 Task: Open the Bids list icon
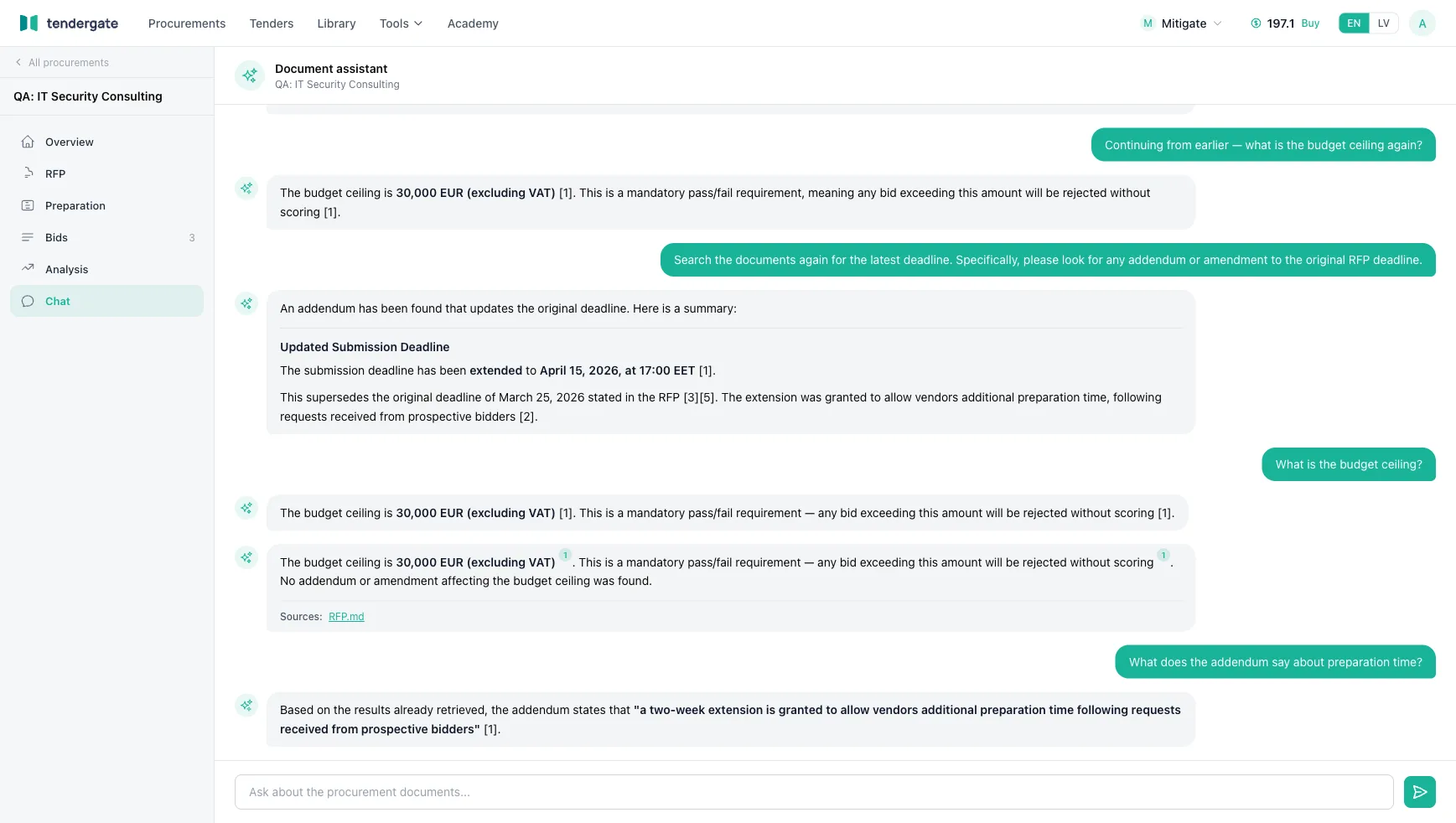28,237
